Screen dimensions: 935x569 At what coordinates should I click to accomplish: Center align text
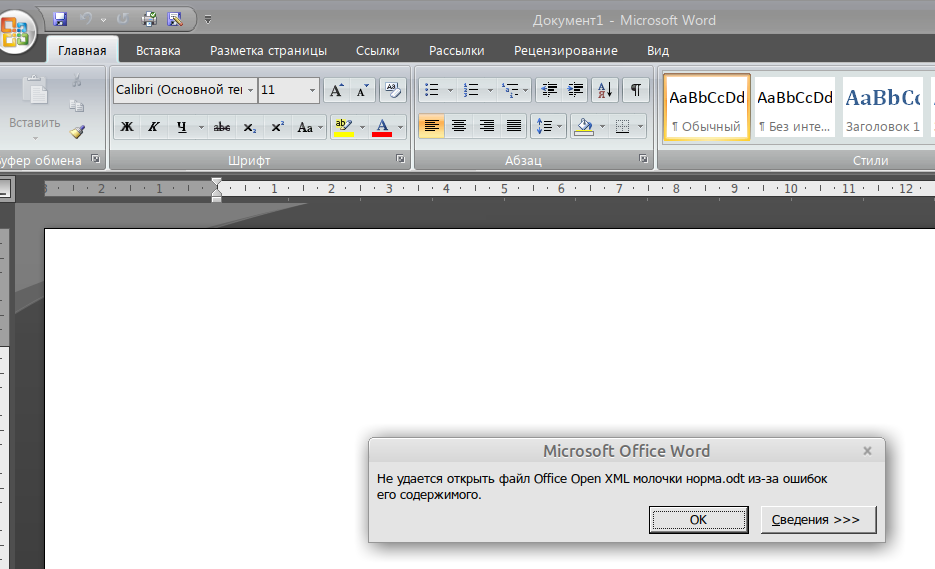(459, 126)
